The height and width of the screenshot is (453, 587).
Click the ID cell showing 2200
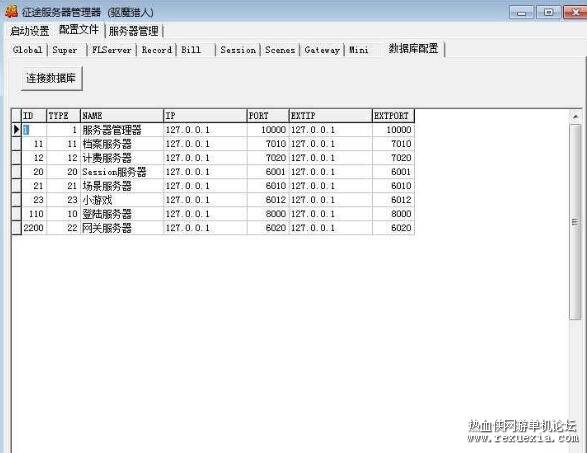34,228
